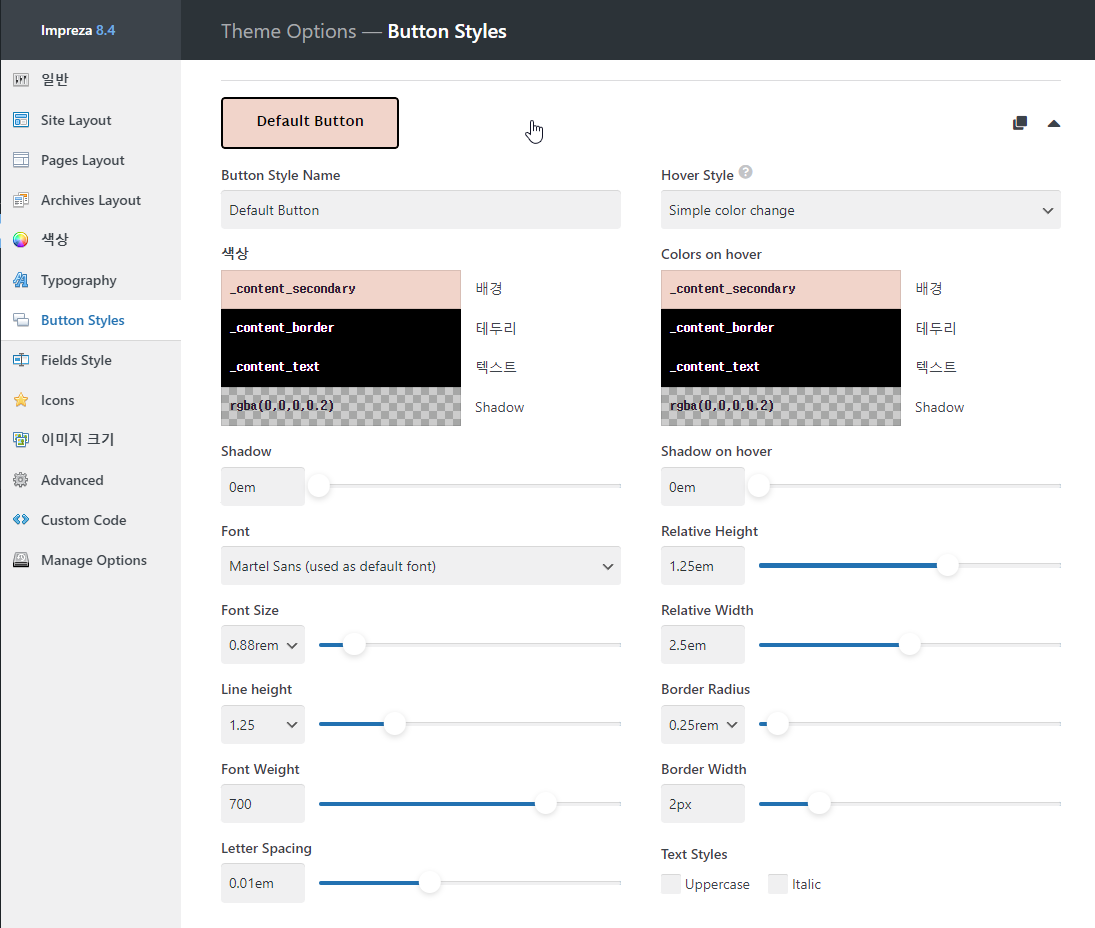
Task: Click the duplicate button style icon
Action: tap(1020, 123)
